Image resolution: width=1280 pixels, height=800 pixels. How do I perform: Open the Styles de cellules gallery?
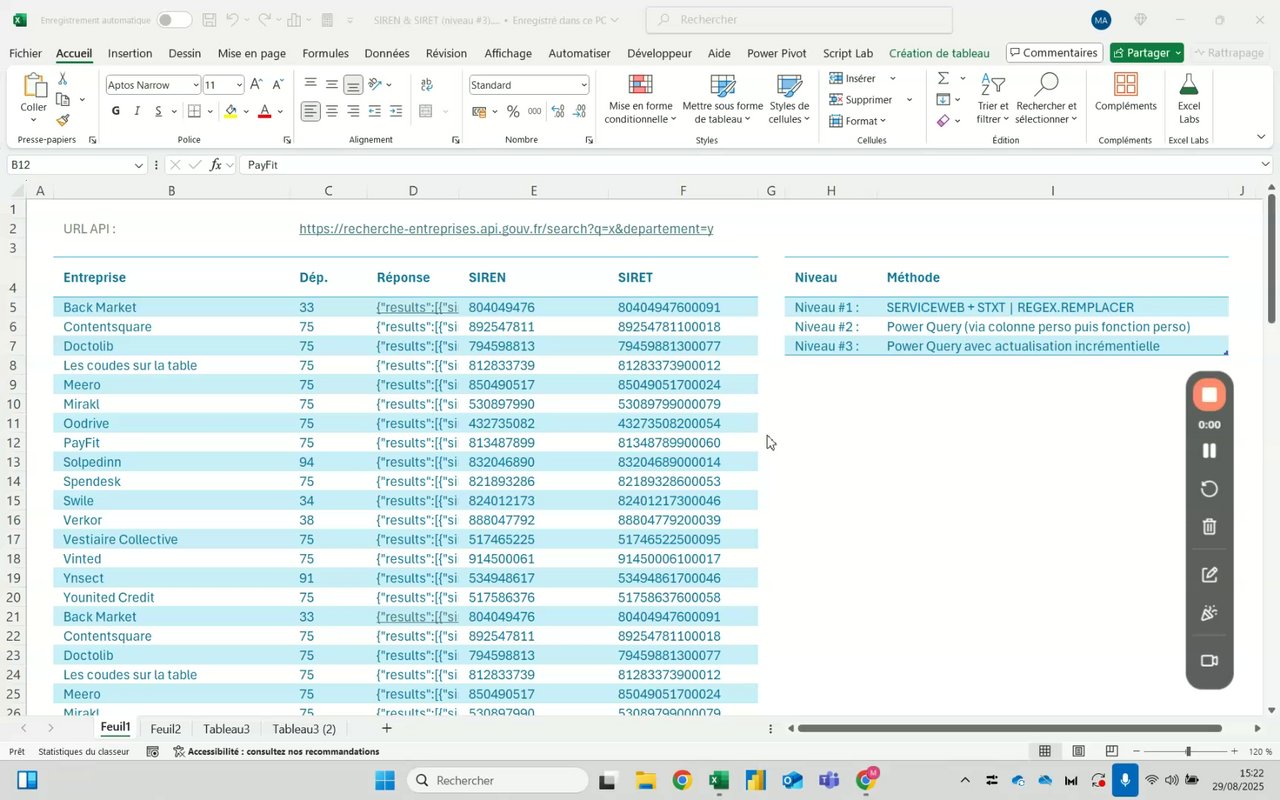[789, 98]
